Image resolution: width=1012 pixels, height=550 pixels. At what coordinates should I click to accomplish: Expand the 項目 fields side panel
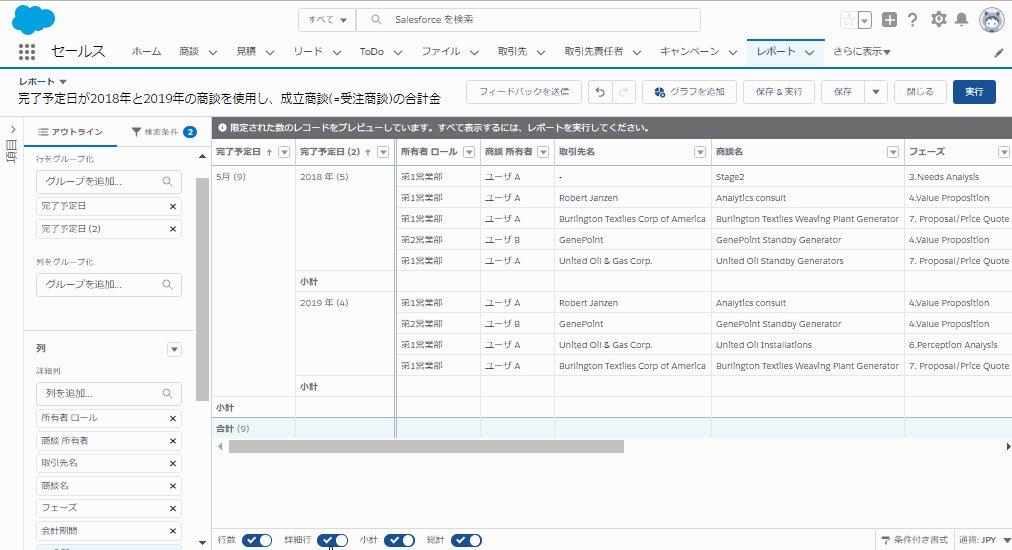coord(12,130)
